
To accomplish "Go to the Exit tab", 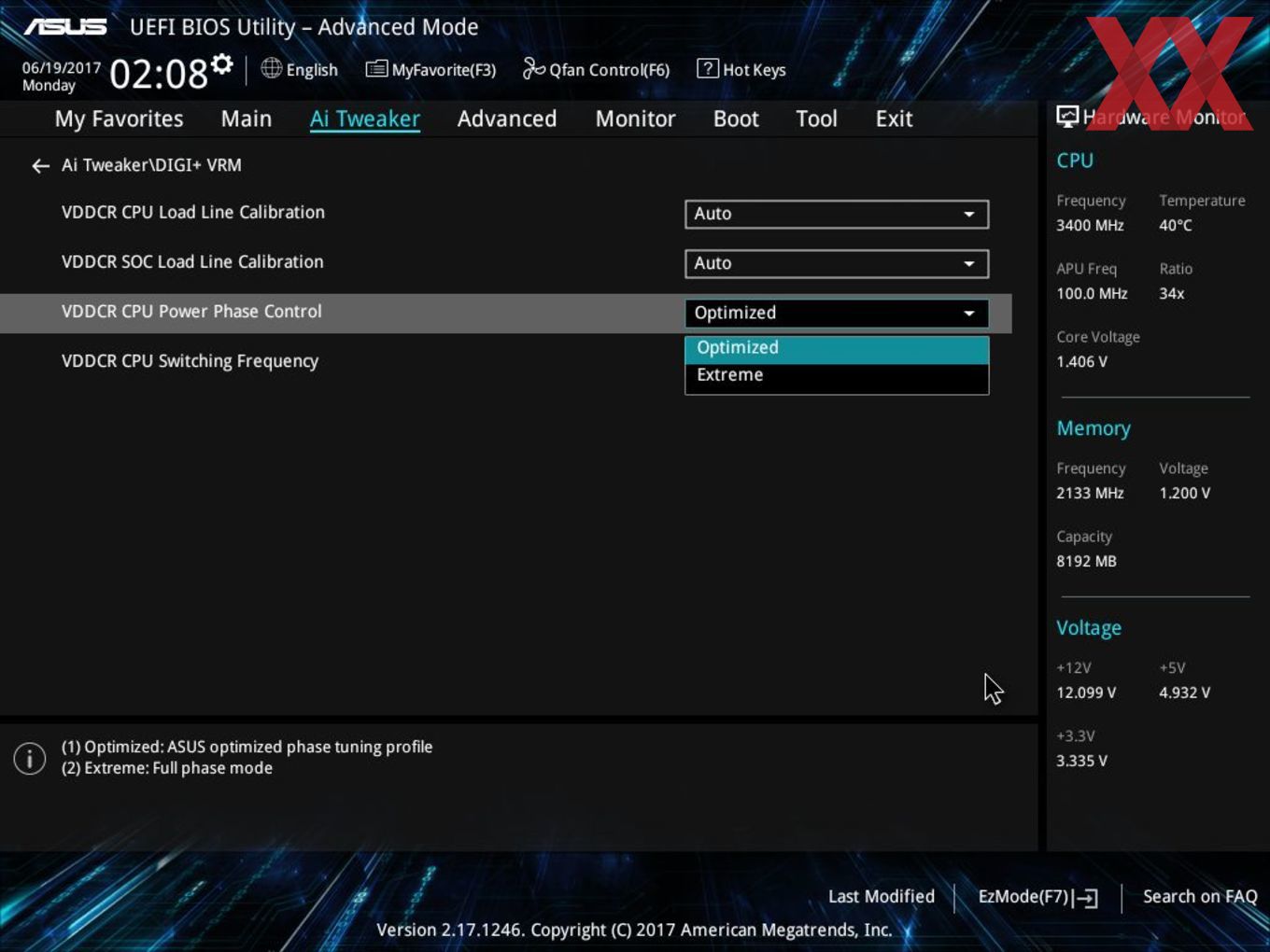I will [x=894, y=119].
